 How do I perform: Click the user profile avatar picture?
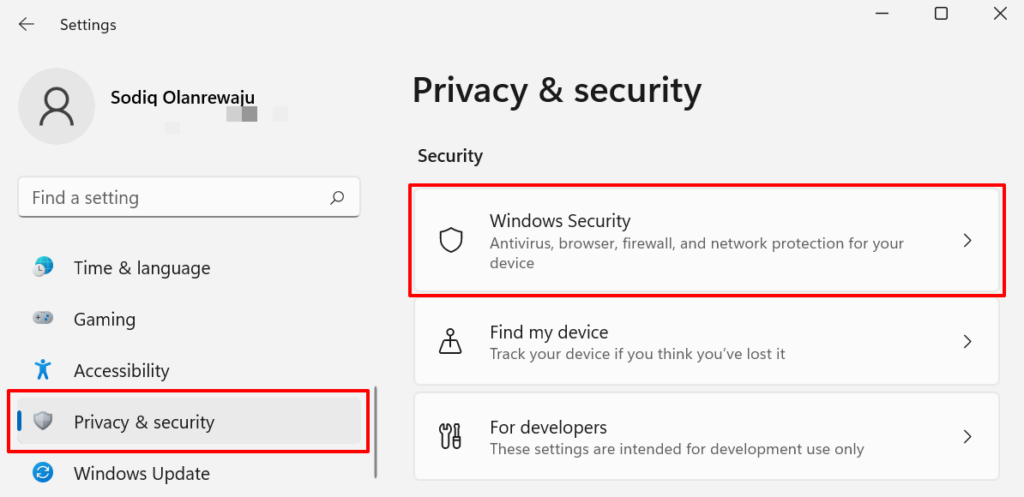(x=56, y=107)
